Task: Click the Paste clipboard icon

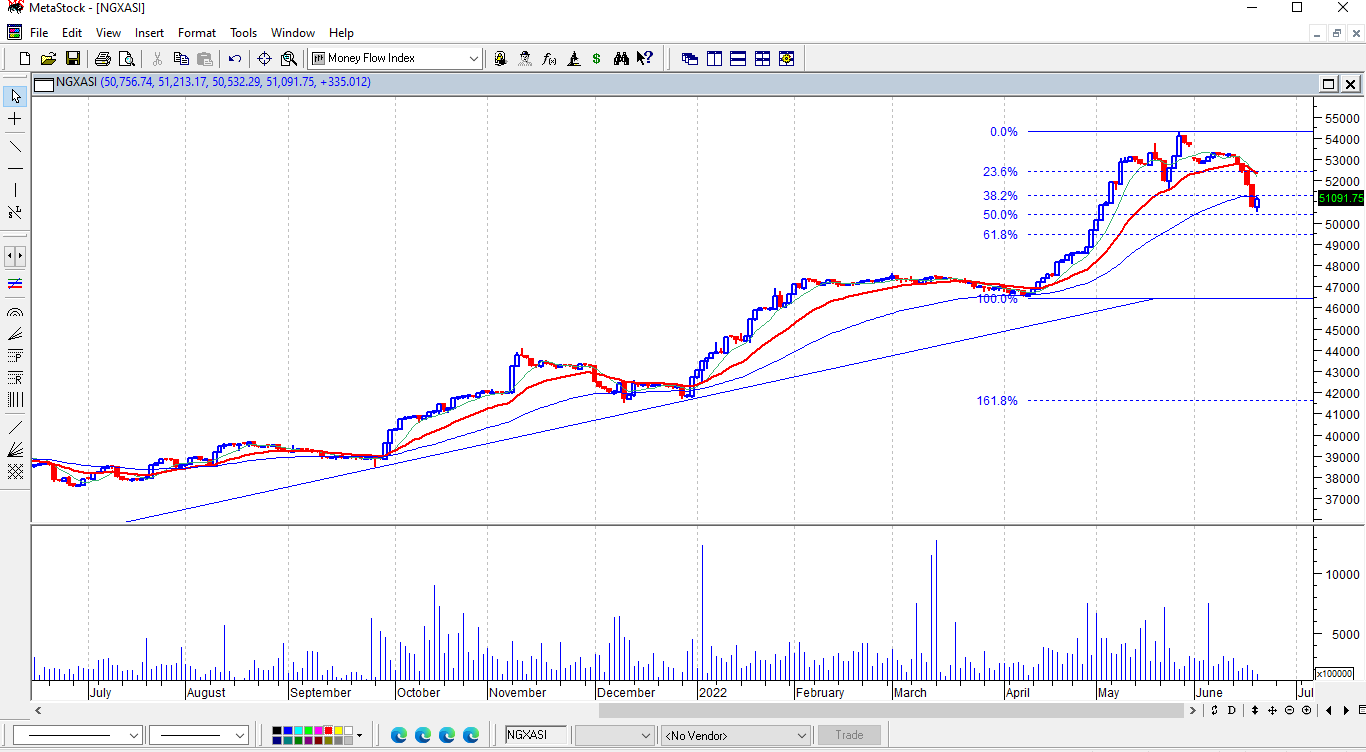Action: click(205, 59)
